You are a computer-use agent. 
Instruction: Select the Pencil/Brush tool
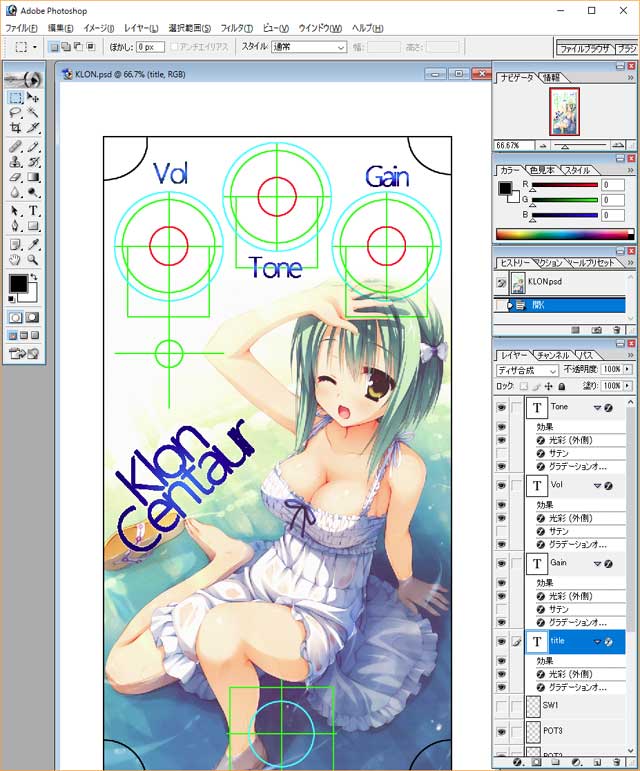click(33, 147)
